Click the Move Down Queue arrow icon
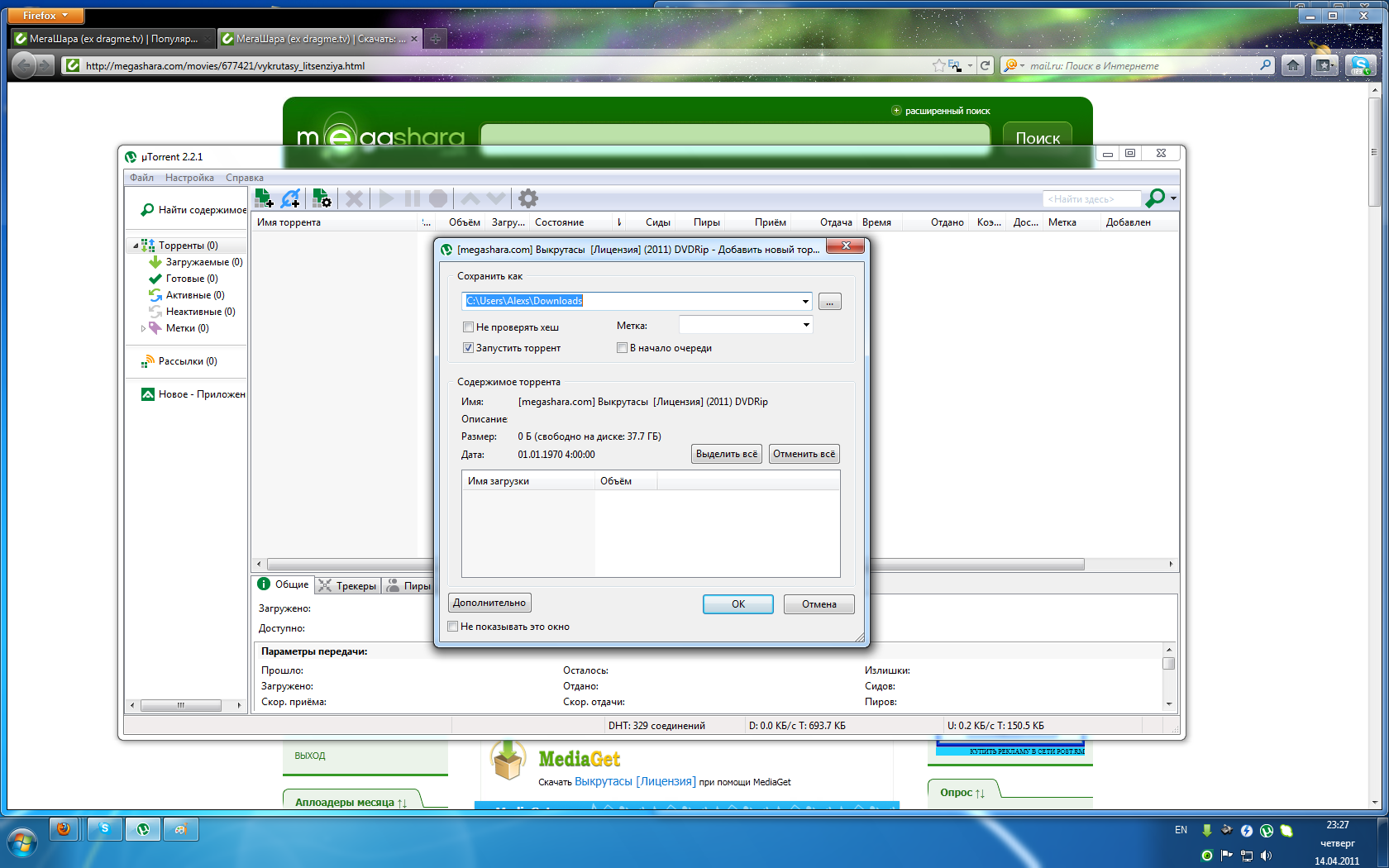The height and width of the screenshot is (868, 1389). (x=496, y=198)
